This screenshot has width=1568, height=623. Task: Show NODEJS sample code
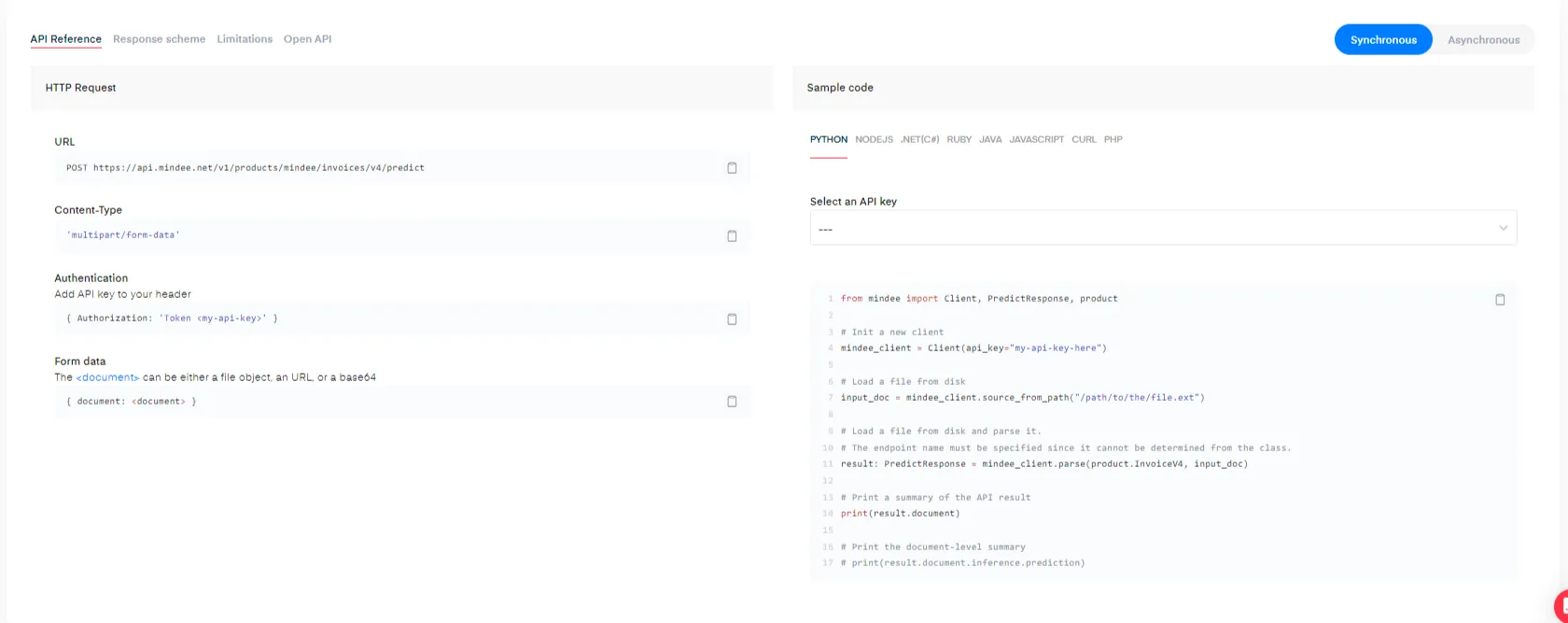pyautogui.click(x=874, y=140)
